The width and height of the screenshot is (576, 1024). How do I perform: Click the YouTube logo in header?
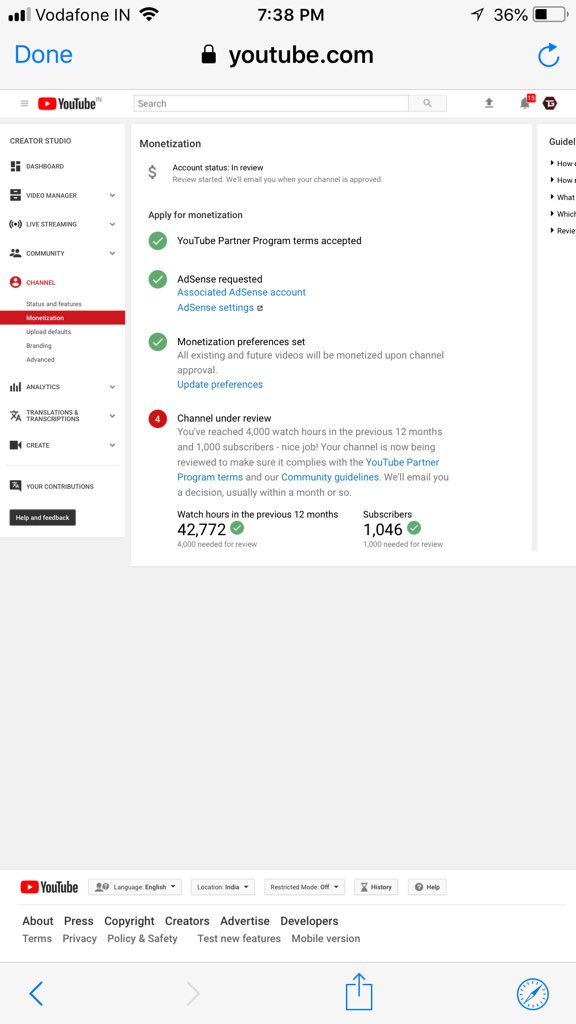pos(69,103)
